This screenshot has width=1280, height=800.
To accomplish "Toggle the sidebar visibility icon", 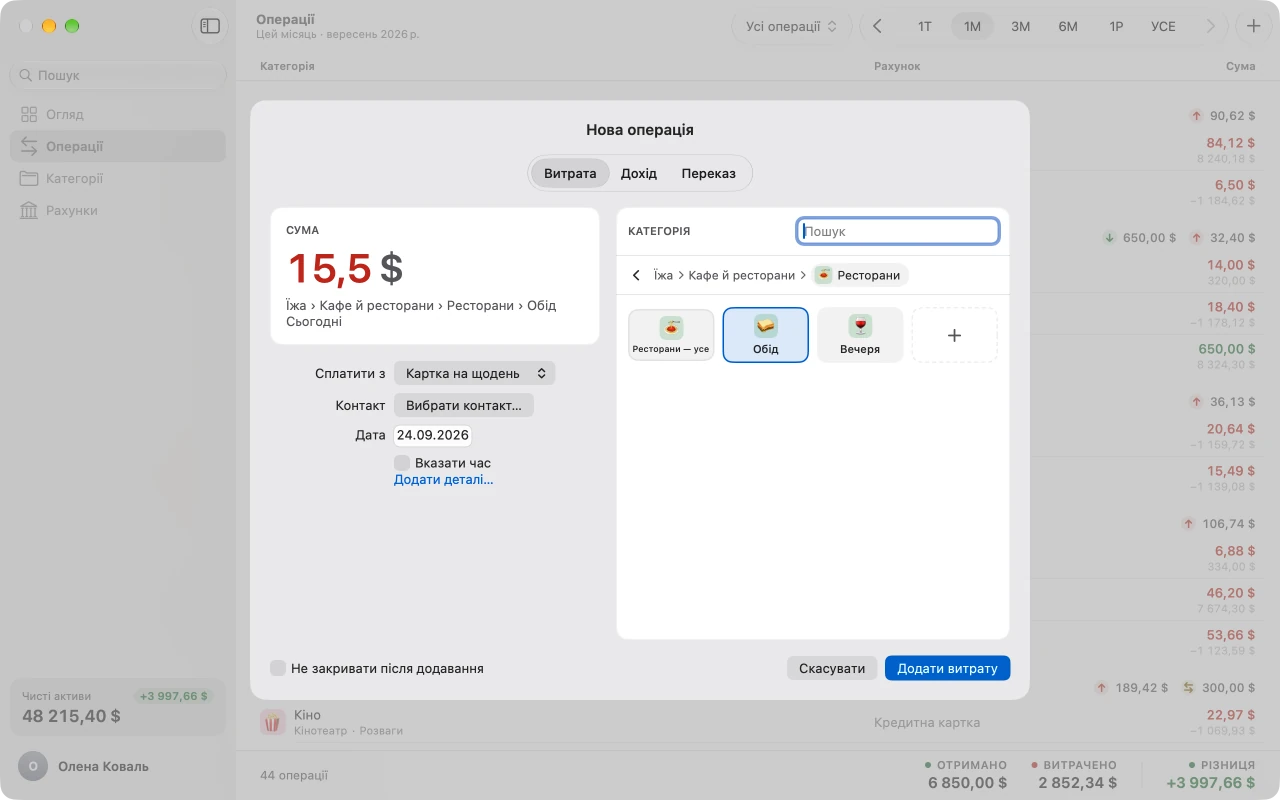I will [210, 26].
